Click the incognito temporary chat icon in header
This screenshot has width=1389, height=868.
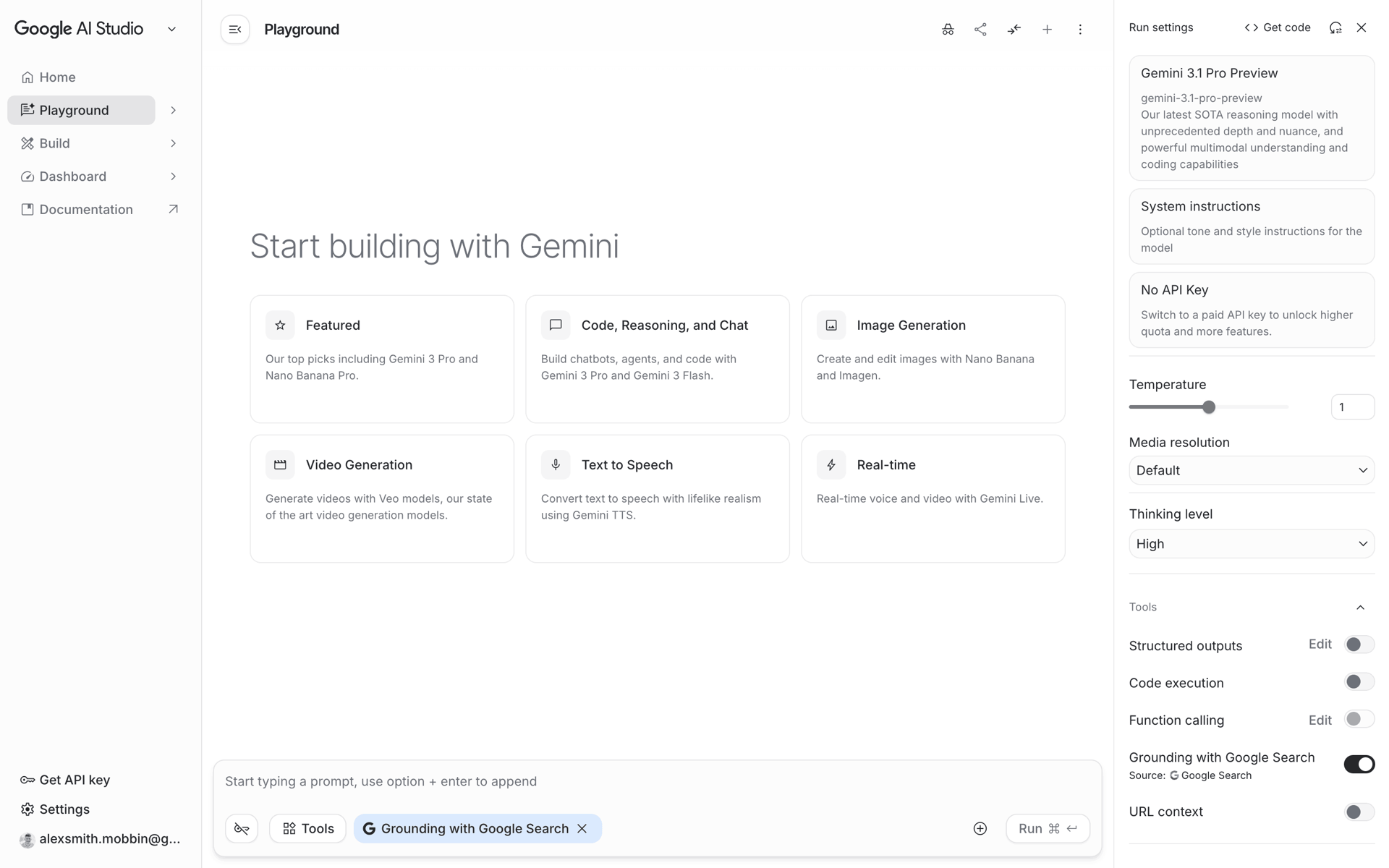click(948, 30)
